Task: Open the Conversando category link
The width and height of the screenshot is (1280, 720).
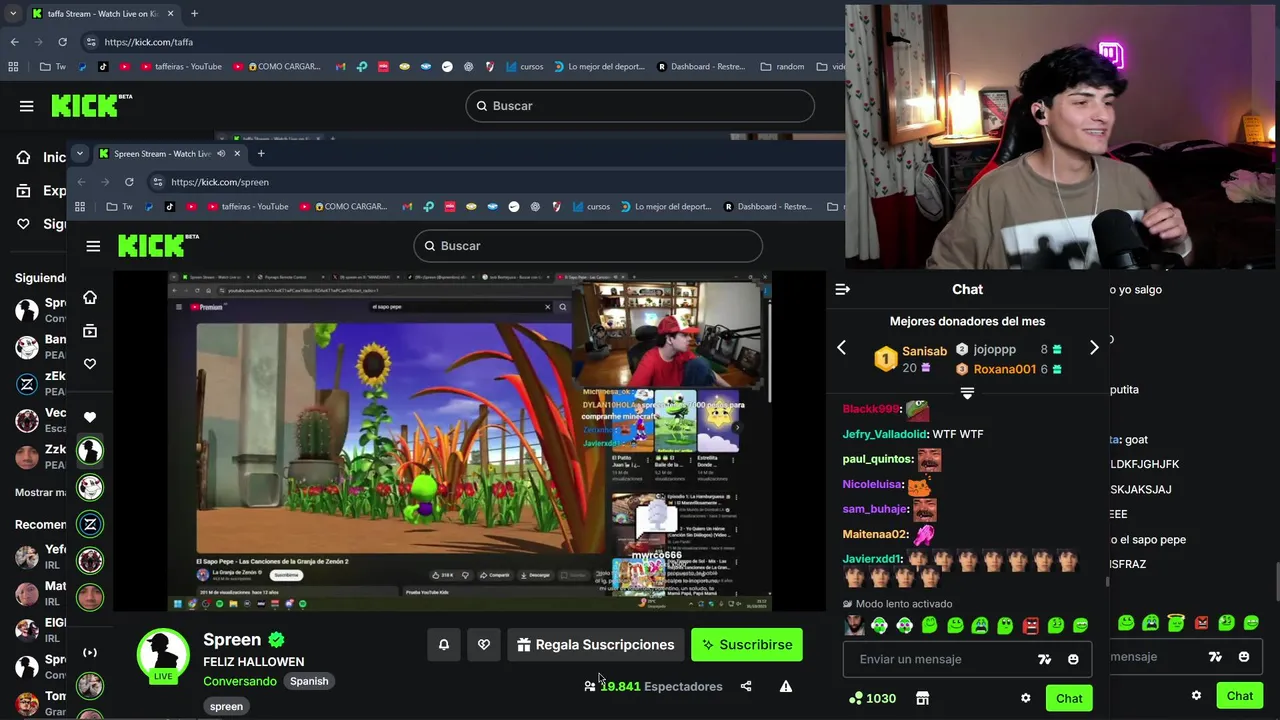Action: 240,681
